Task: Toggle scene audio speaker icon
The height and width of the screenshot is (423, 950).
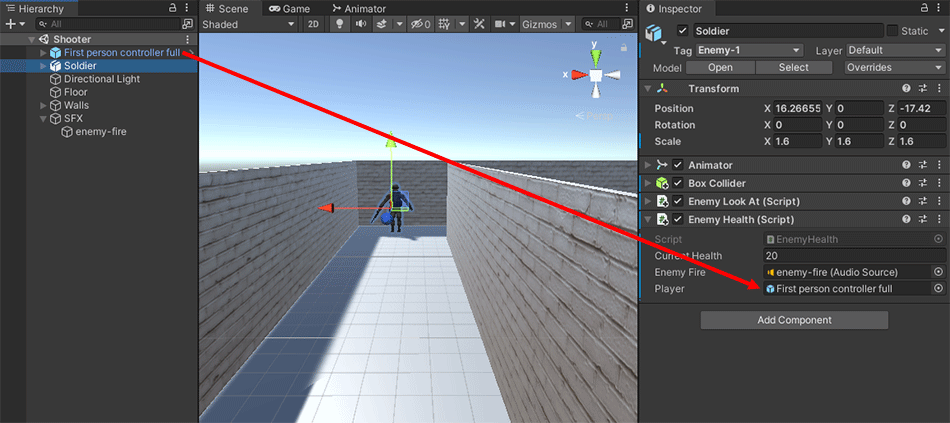Action: pos(359,24)
